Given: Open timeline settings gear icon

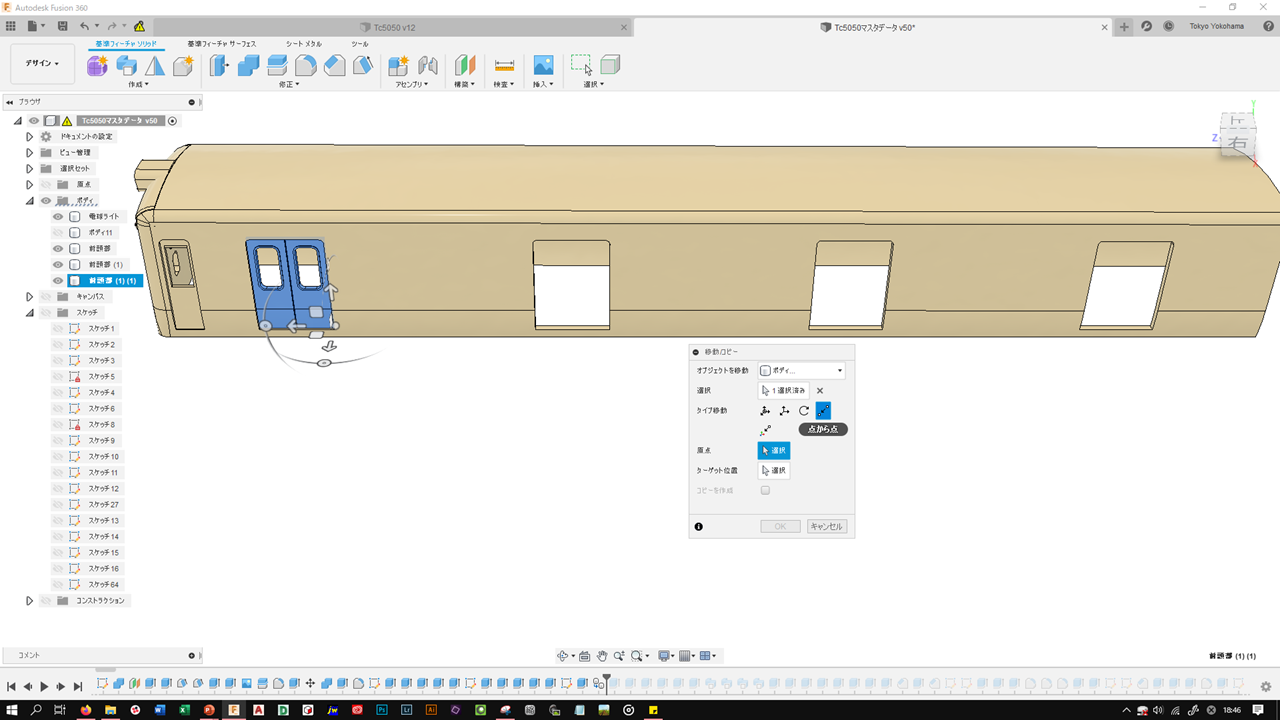Looking at the screenshot, I should point(1265,686).
